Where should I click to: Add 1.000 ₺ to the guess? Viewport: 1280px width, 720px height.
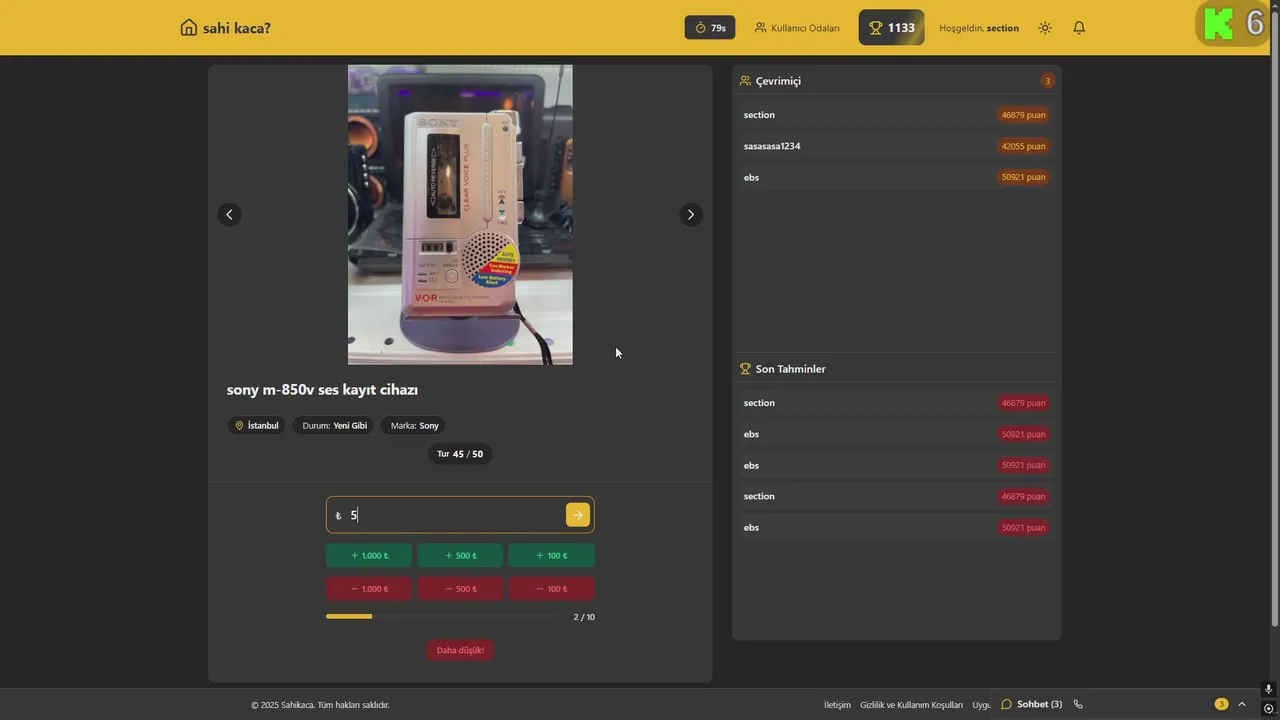tap(369, 555)
